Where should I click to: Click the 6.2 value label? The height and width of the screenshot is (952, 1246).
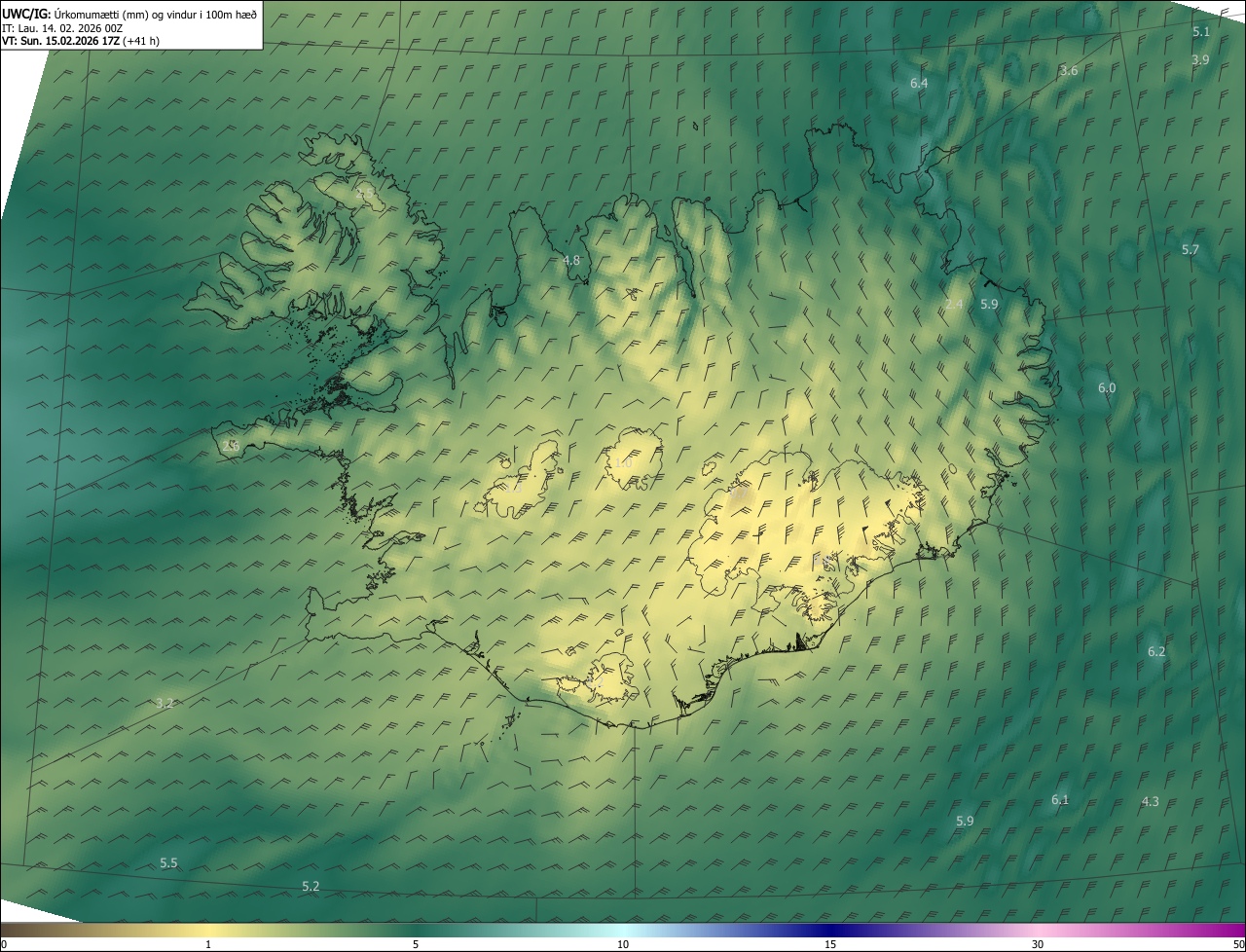(1156, 652)
